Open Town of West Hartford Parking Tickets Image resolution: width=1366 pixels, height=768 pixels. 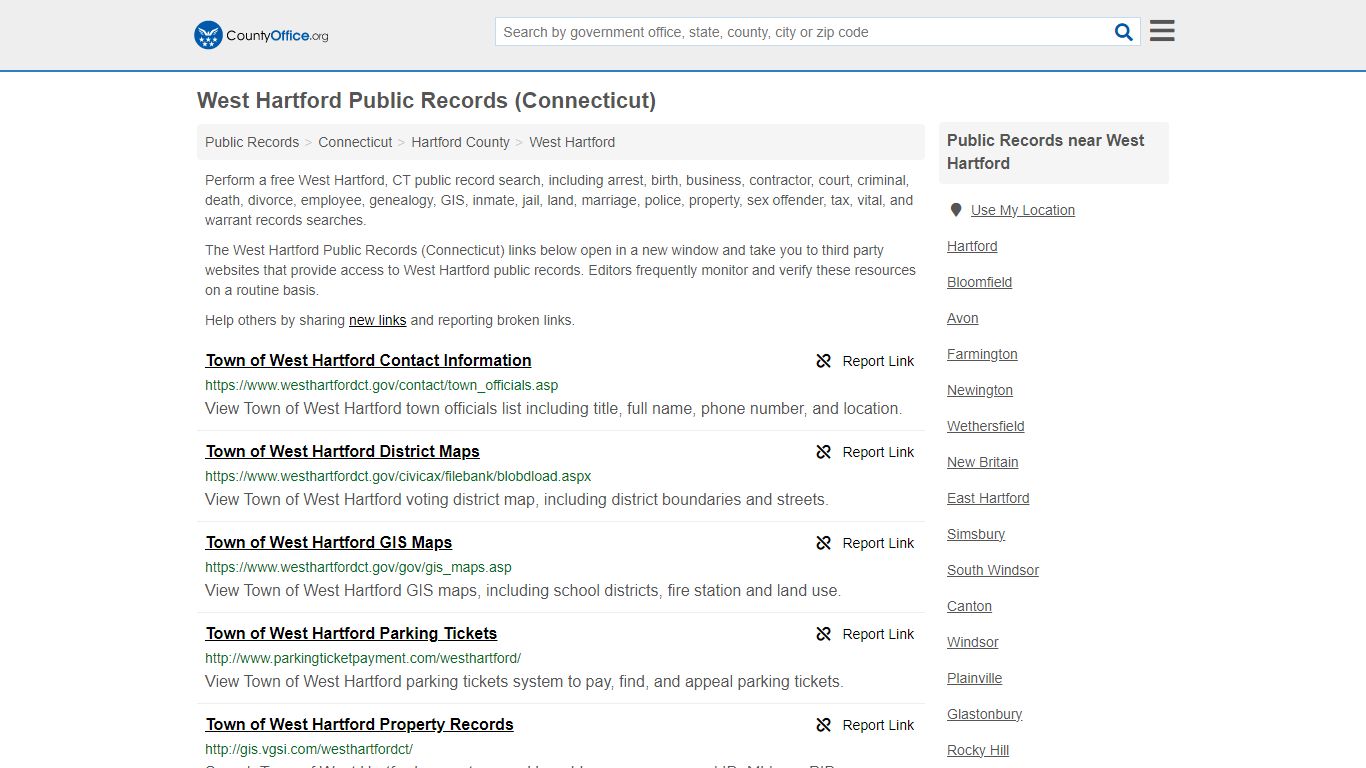point(351,633)
